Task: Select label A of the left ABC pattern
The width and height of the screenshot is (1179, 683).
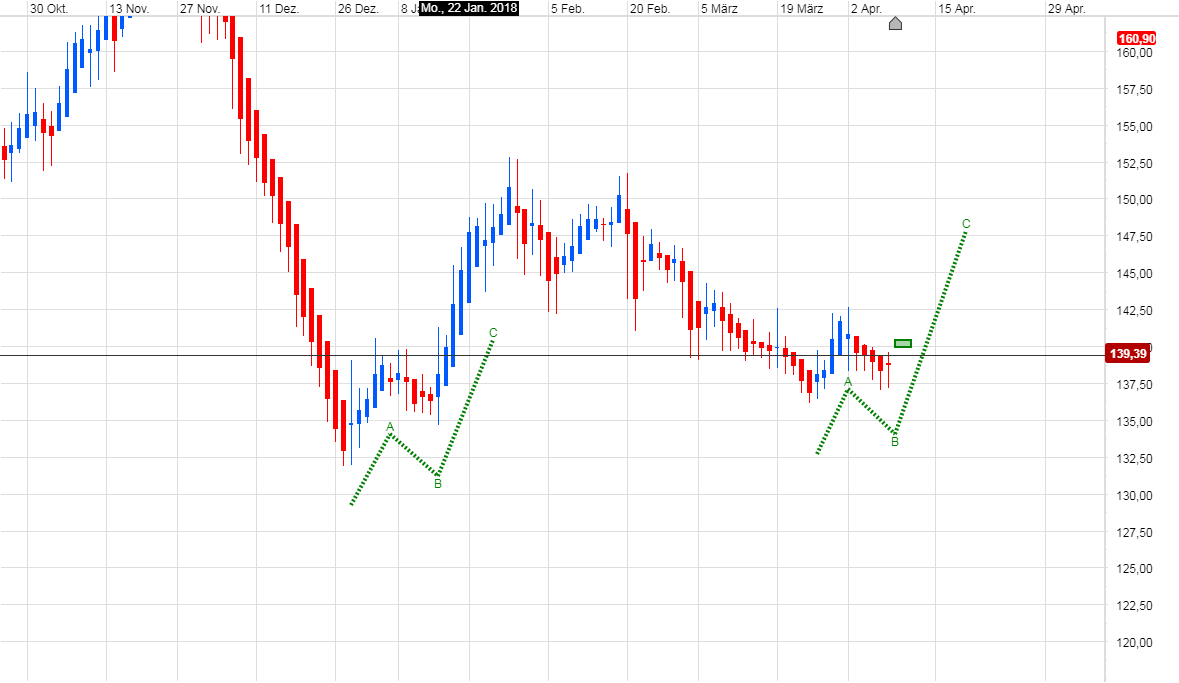Action: click(x=389, y=426)
